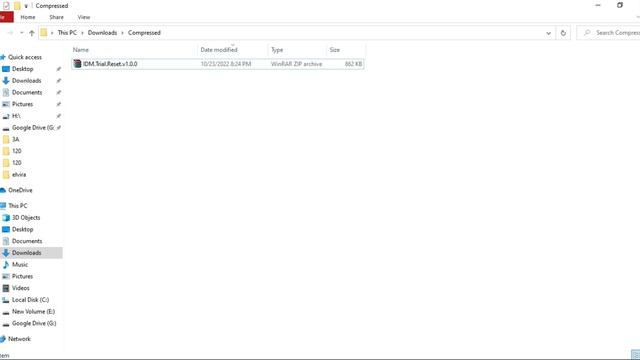The image size is (640, 360).
Task: Click the properties icon in title bar
Action: [6, 6]
